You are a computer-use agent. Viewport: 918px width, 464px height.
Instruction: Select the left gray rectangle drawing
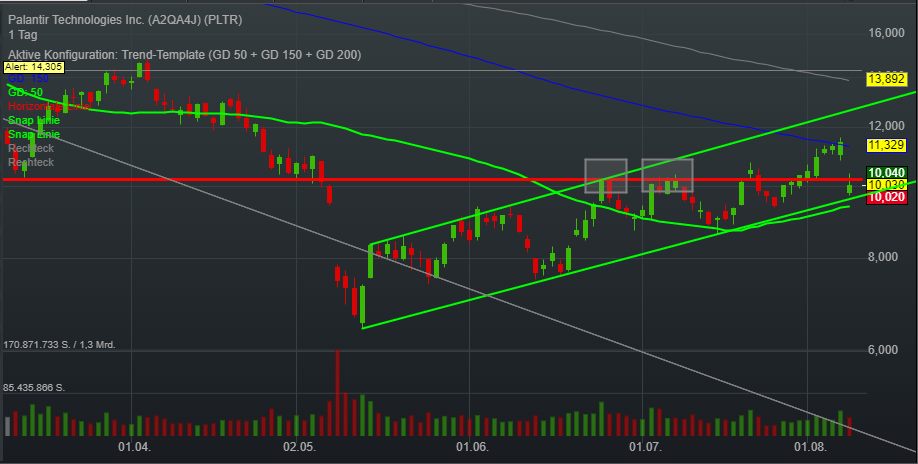[x=606, y=176]
